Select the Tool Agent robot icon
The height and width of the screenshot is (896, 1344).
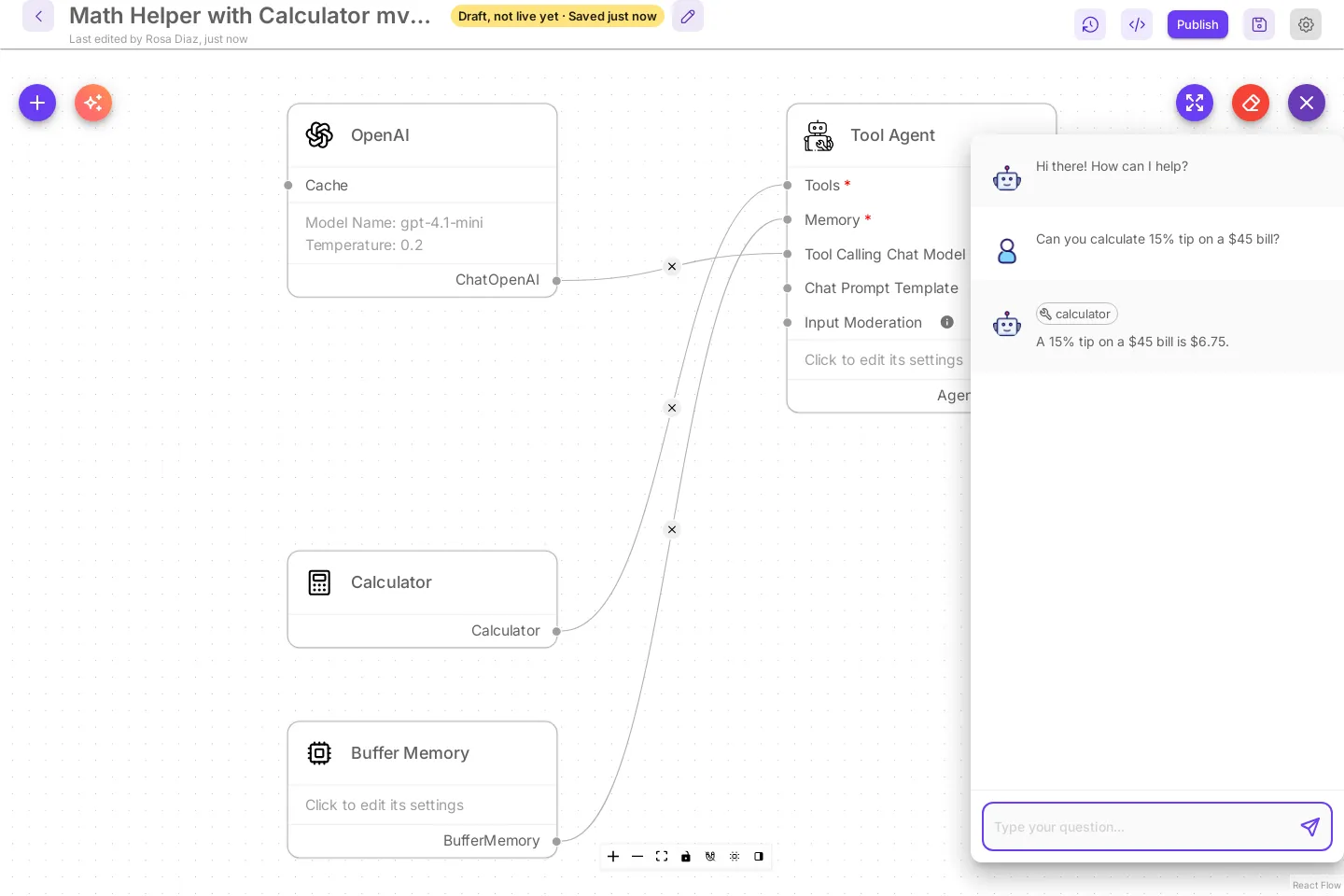tap(819, 135)
